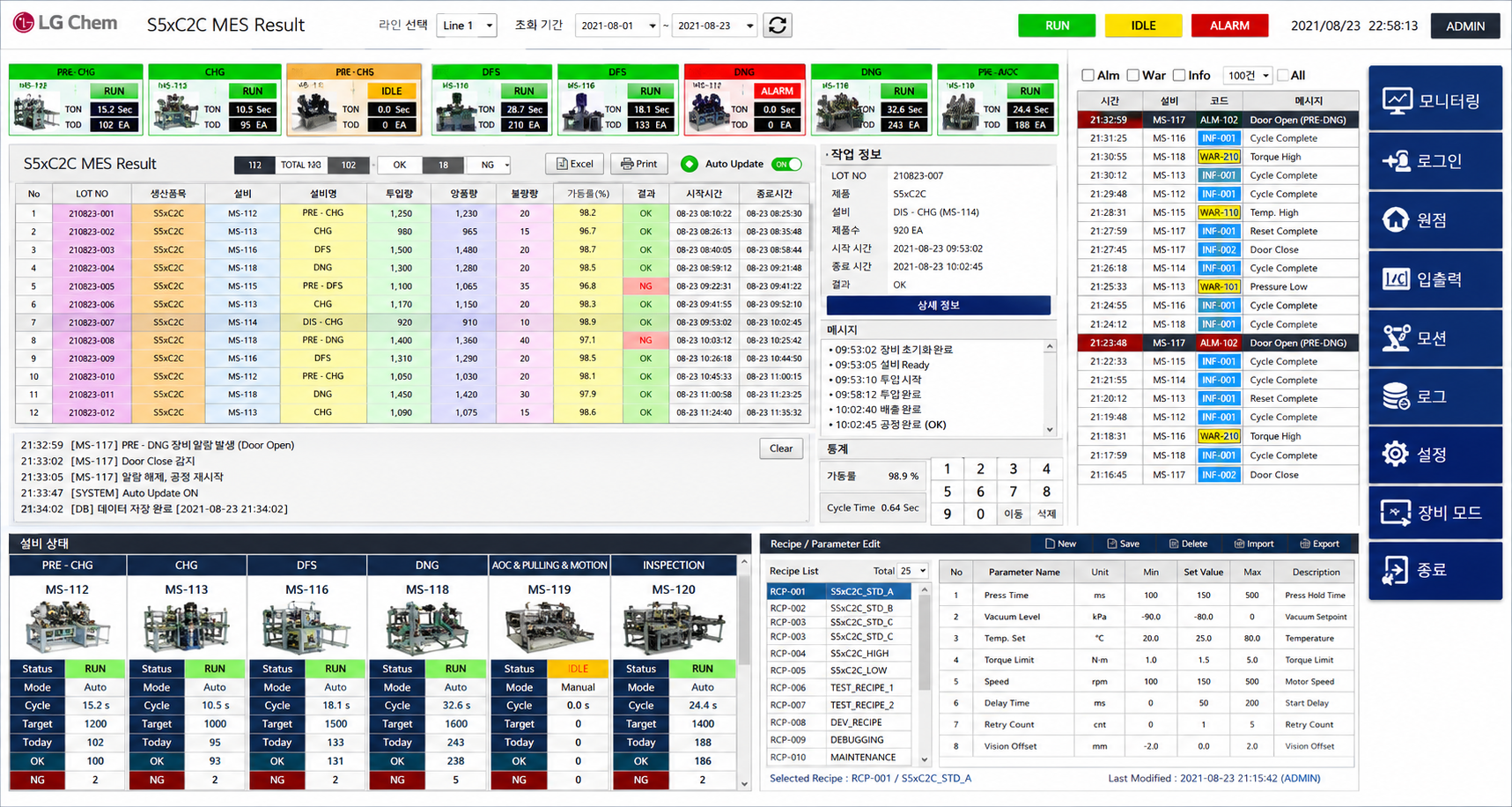Screen dimensions: 1512x807
Task: Click the 종료 exit sidebar item
Action: coord(1435,571)
